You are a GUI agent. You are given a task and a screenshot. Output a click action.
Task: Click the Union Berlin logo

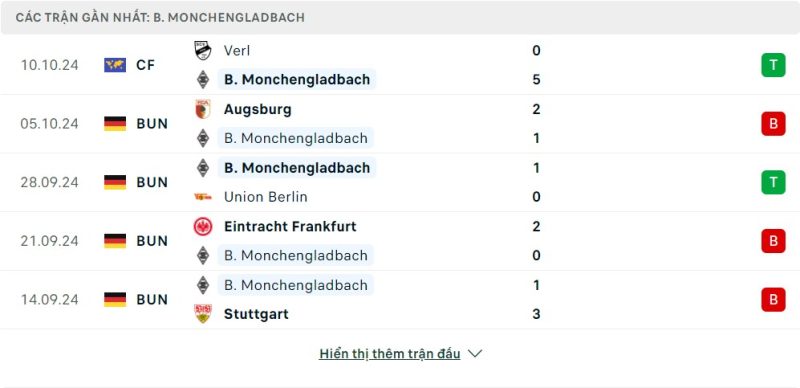click(203, 197)
